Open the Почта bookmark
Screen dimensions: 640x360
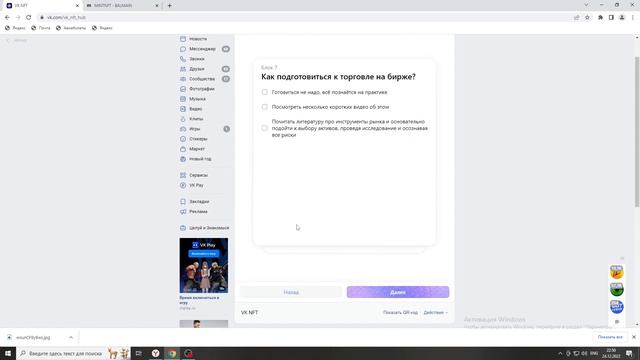(x=41, y=28)
